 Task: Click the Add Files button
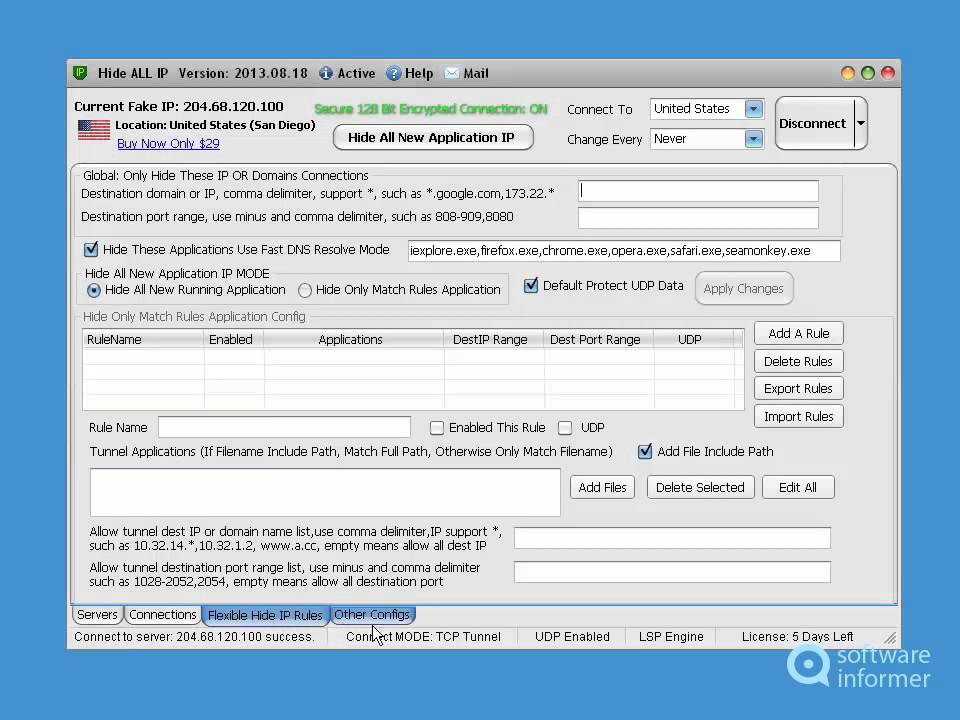click(602, 487)
